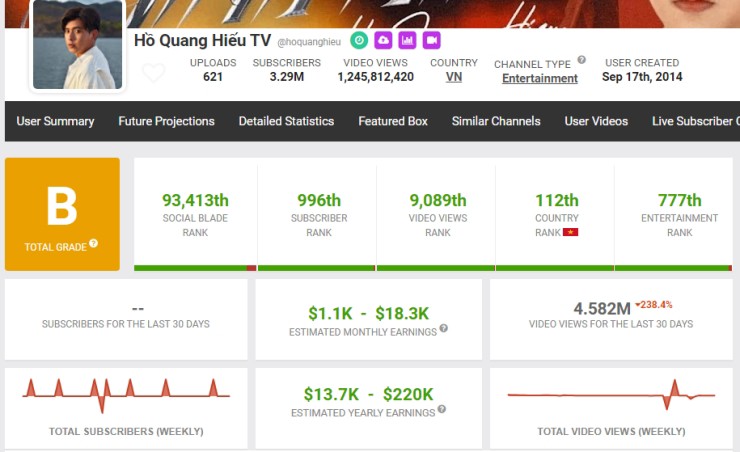The width and height of the screenshot is (740, 452).
Task: Click help icon beside Estimated Monthly Earnings
Action: pyautogui.click(x=443, y=328)
